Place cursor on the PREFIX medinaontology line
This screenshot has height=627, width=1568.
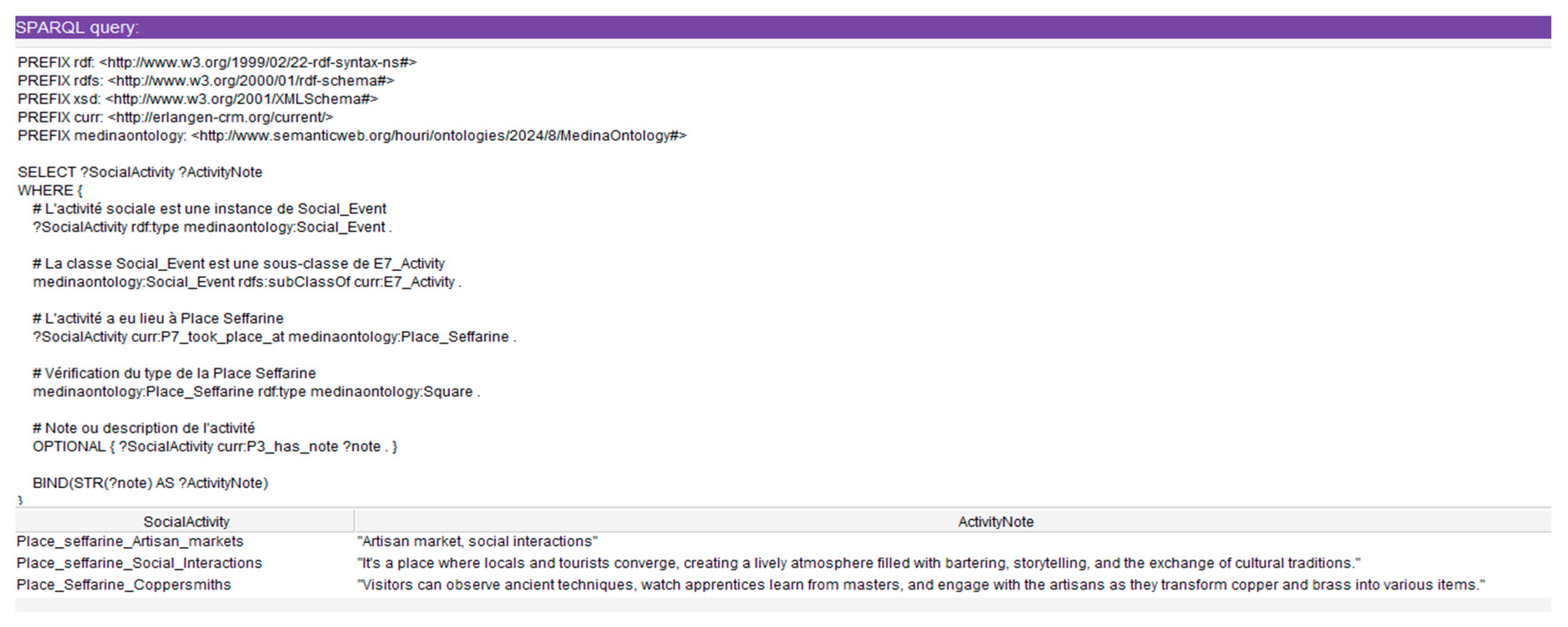(352, 136)
